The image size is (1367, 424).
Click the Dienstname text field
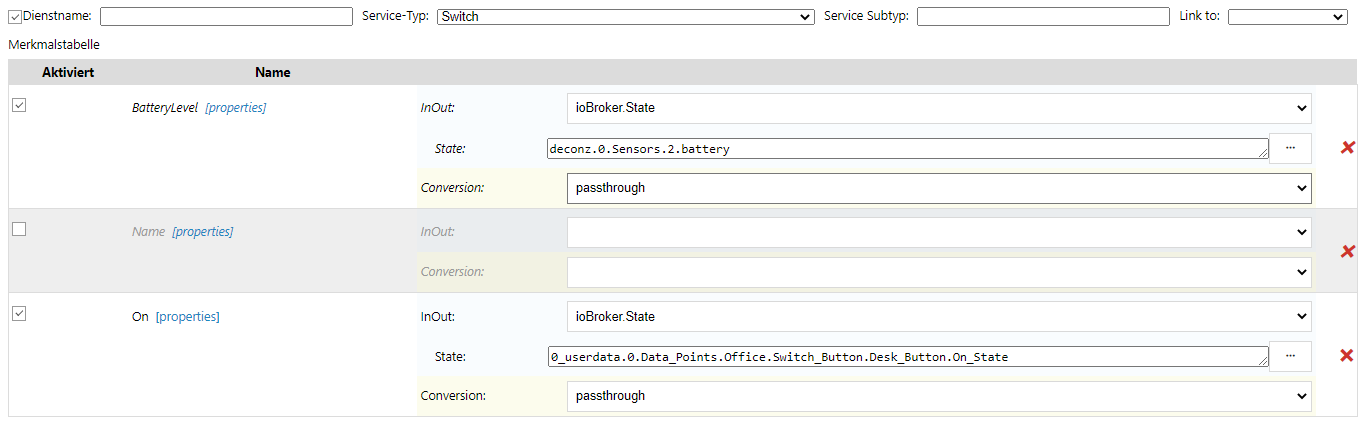tap(226, 17)
